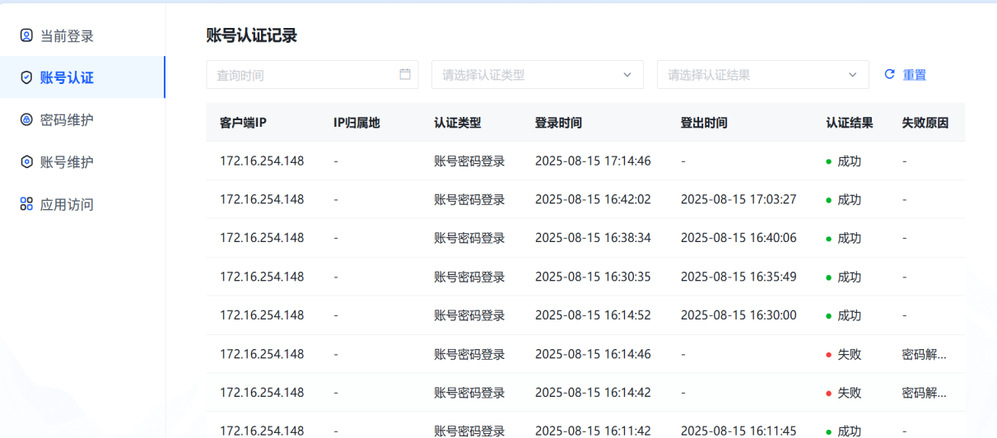Click the 当前登录 sidebar icon
The image size is (997, 438).
click(x=26, y=36)
